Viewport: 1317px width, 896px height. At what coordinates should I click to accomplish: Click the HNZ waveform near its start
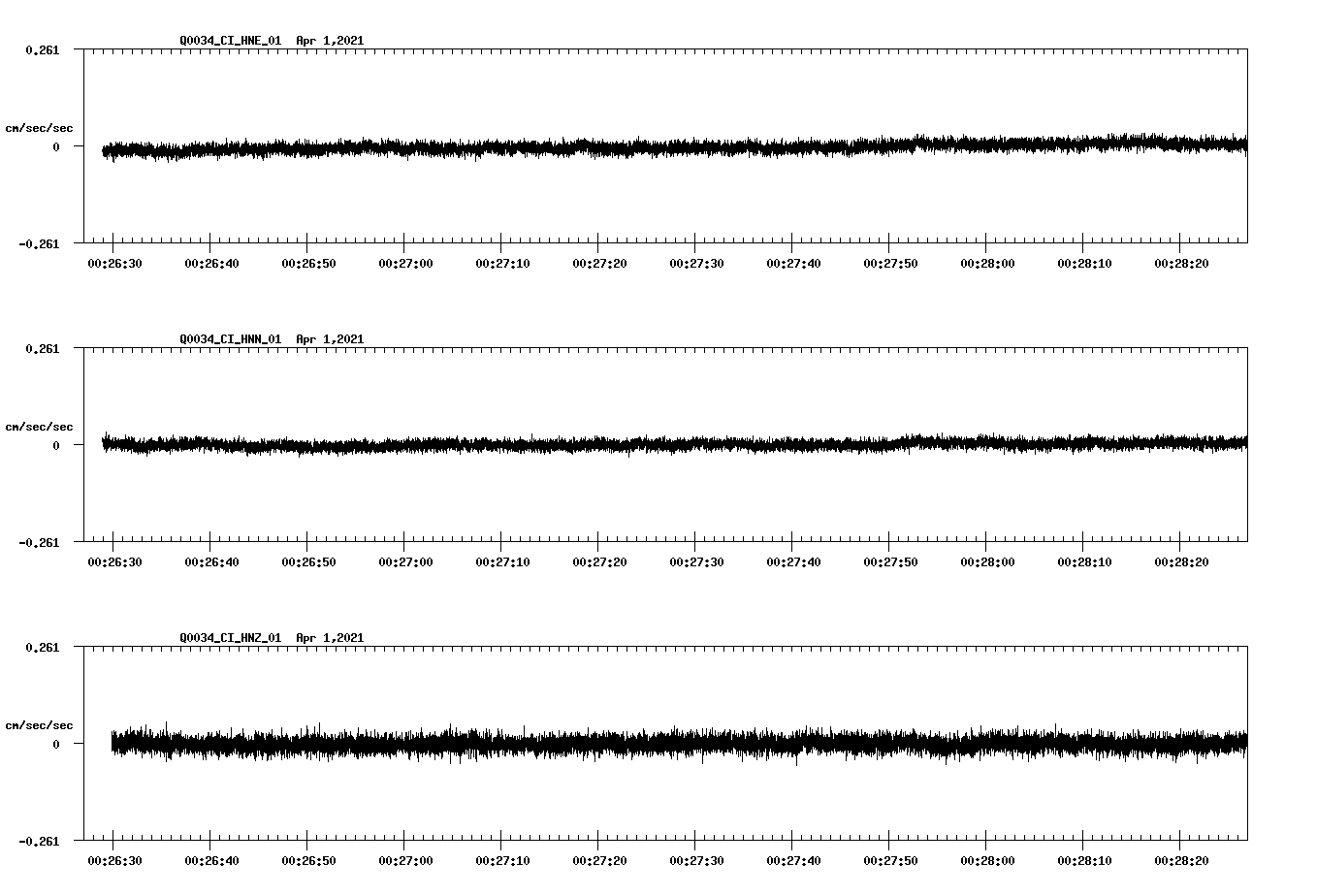126,742
